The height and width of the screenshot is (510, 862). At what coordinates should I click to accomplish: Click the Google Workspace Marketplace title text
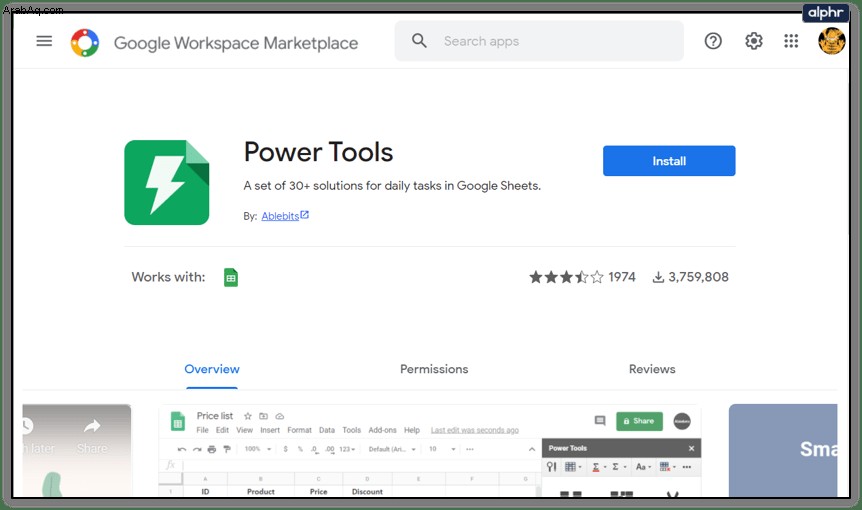pos(236,43)
